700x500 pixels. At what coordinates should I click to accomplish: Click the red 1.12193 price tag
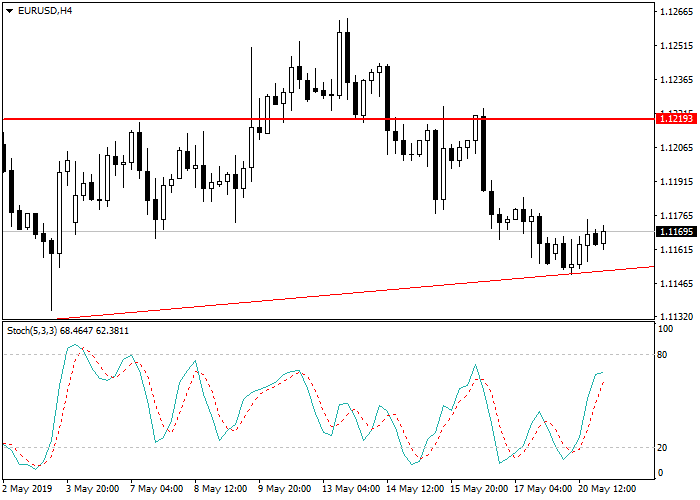point(676,119)
